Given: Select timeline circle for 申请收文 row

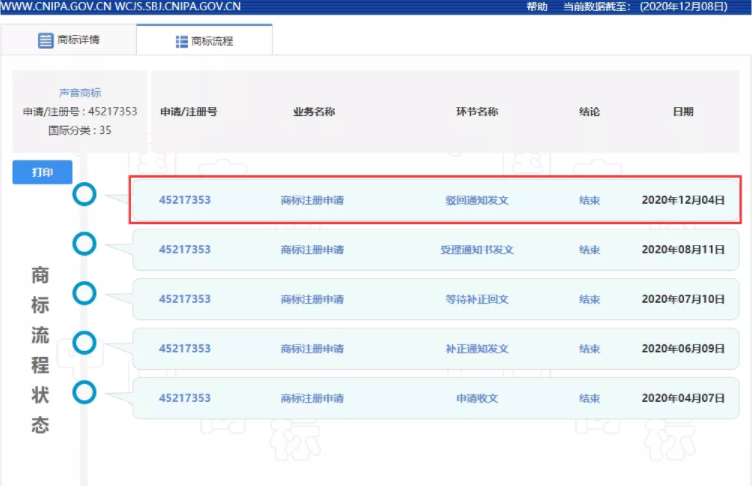Looking at the screenshot, I should pos(84,393).
